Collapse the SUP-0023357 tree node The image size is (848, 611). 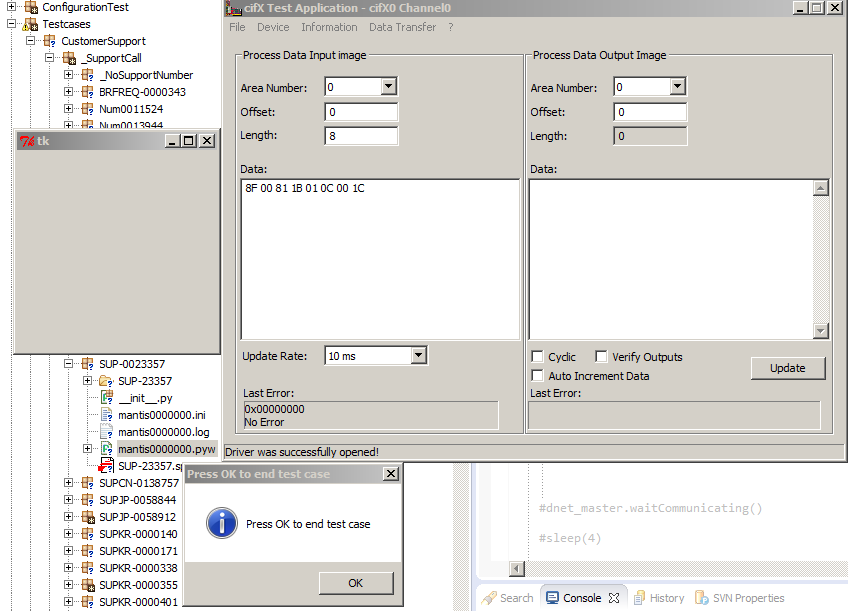pos(68,363)
